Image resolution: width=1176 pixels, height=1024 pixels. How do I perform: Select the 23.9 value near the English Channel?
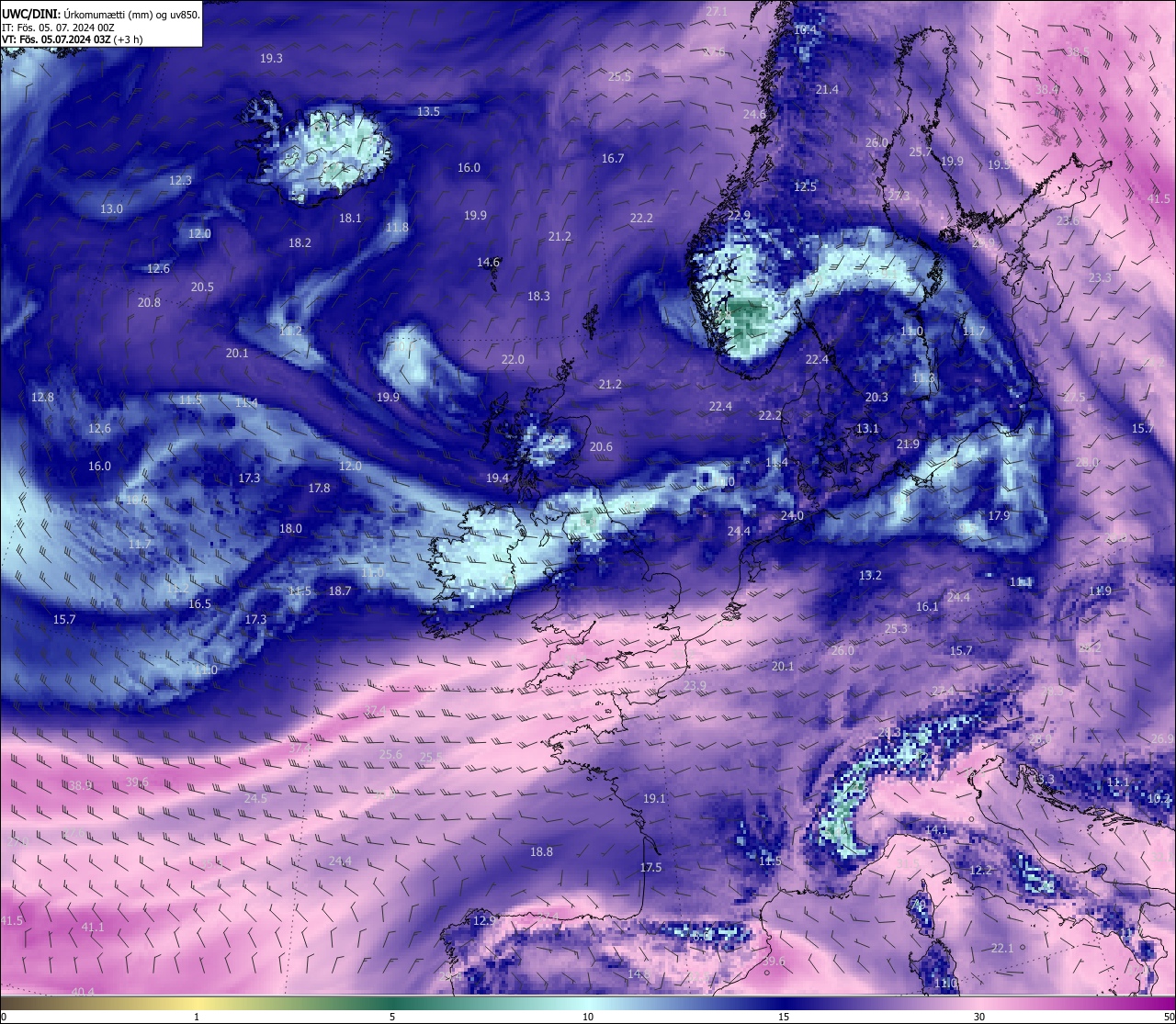[x=695, y=685]
